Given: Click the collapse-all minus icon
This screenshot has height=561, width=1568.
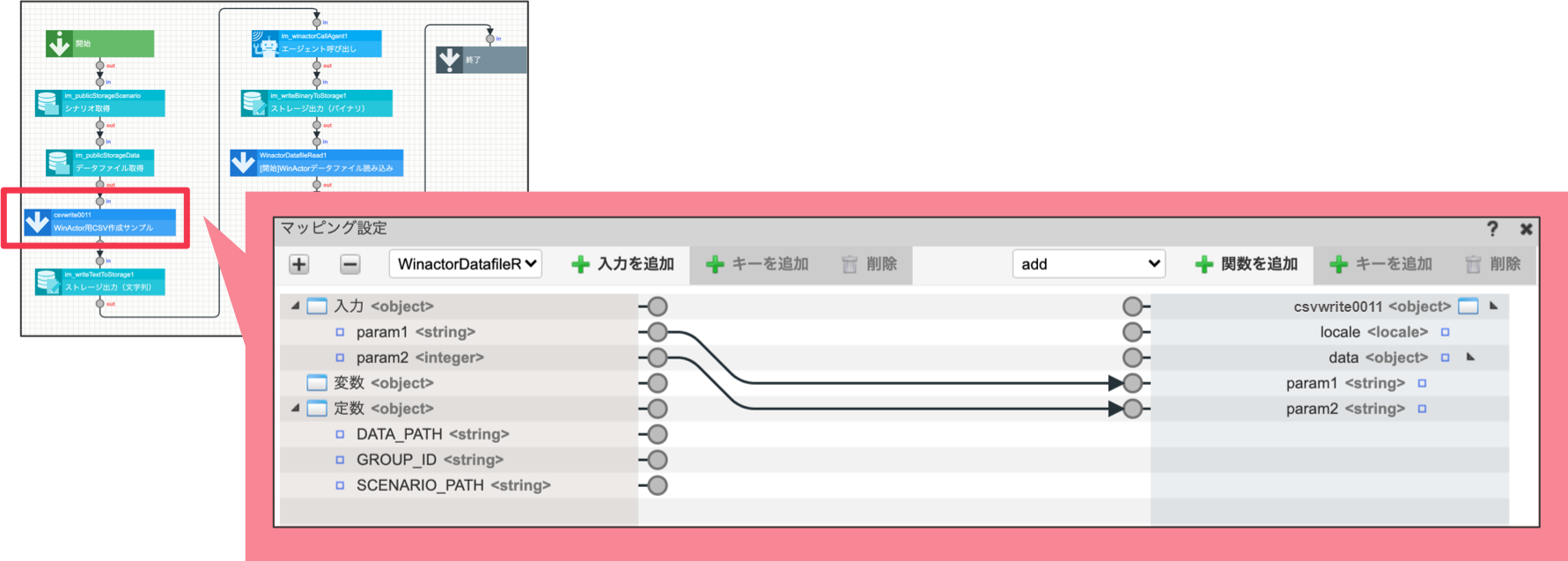Looking at the screenshot, I should 350,264.
